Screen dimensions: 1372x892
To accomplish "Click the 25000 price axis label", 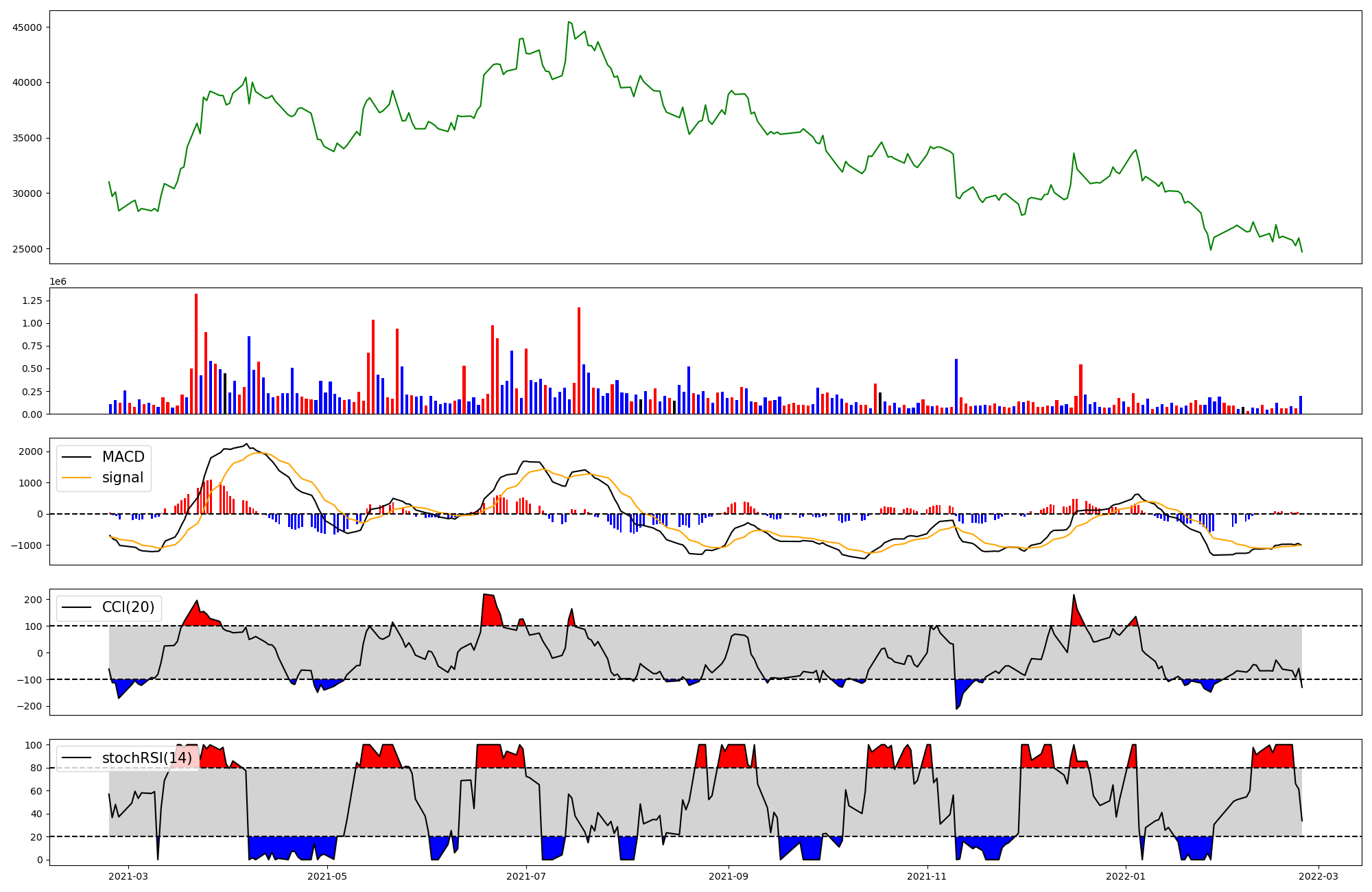I will [x=28, y=249].
